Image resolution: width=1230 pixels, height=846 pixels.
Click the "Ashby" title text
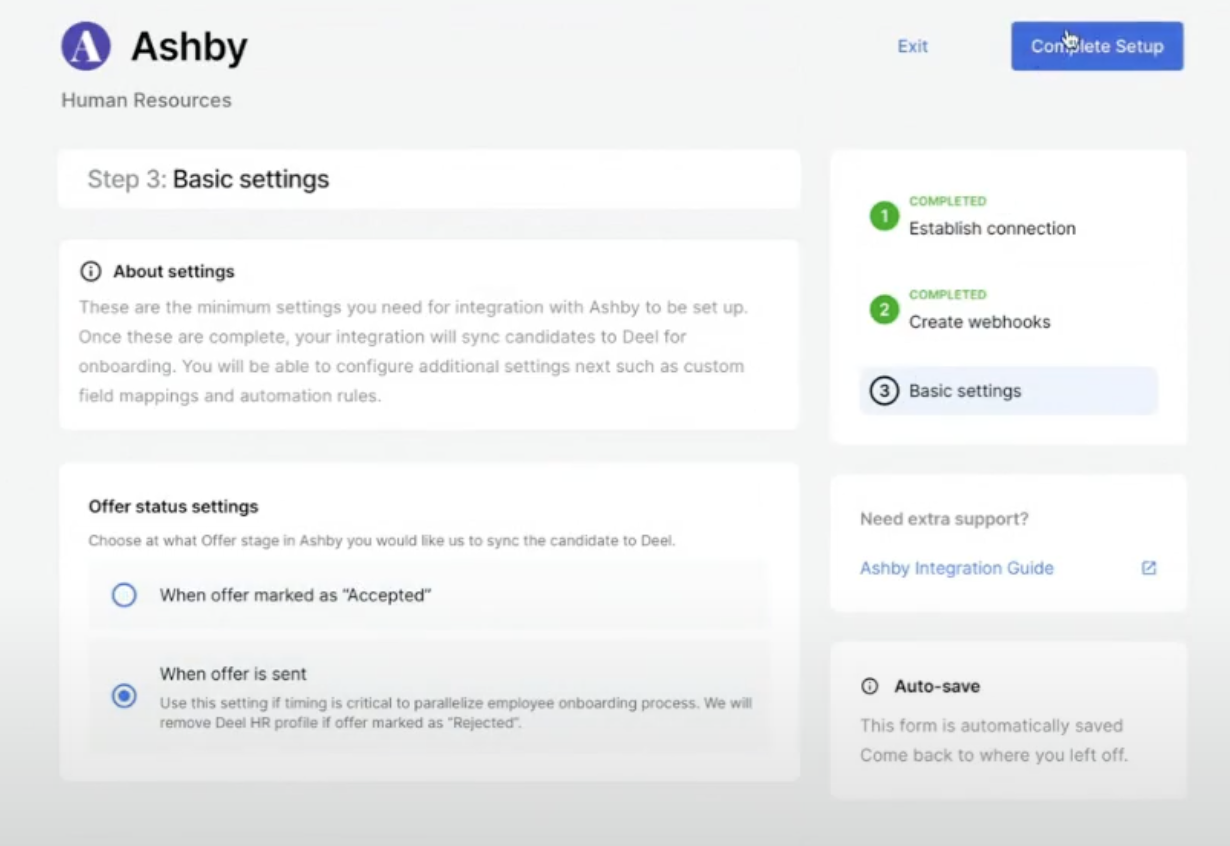pyautogui.click(x=189, y=46)
